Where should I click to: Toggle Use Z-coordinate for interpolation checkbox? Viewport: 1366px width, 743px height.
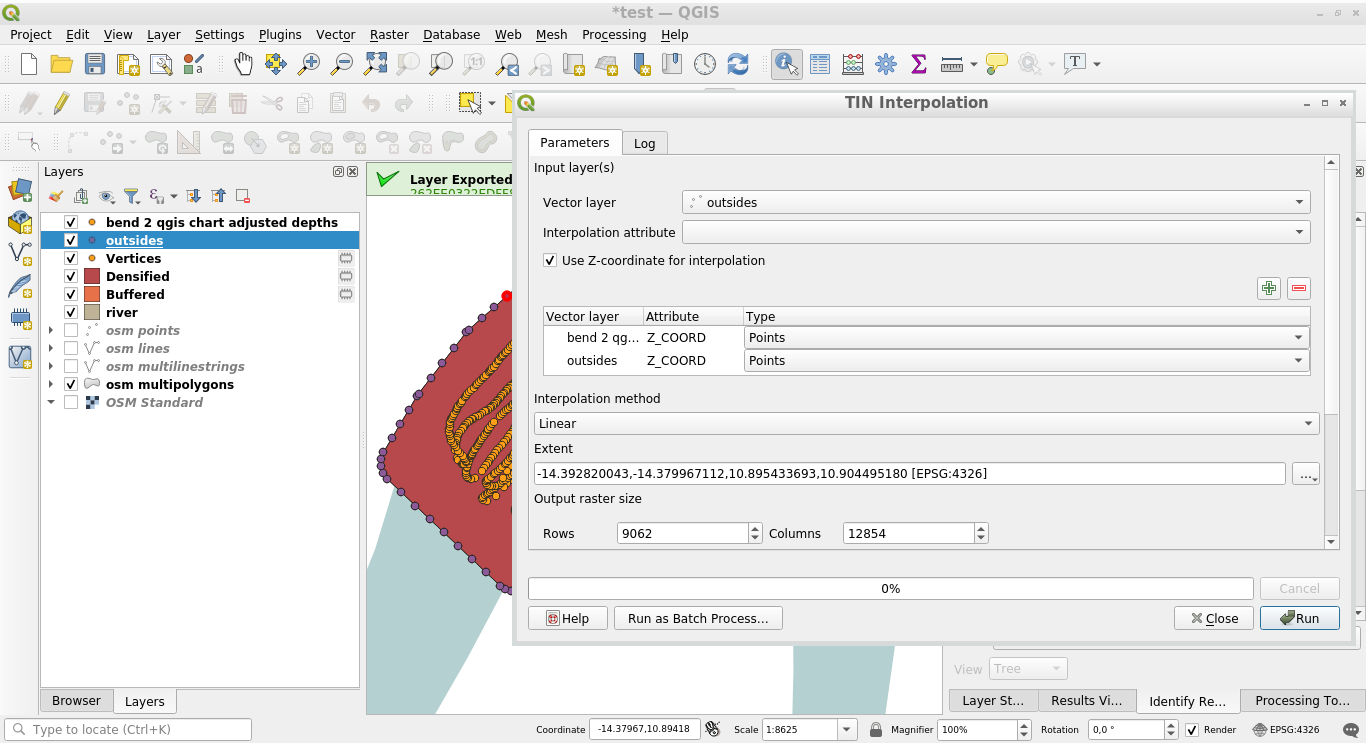(x=550, y=260)
